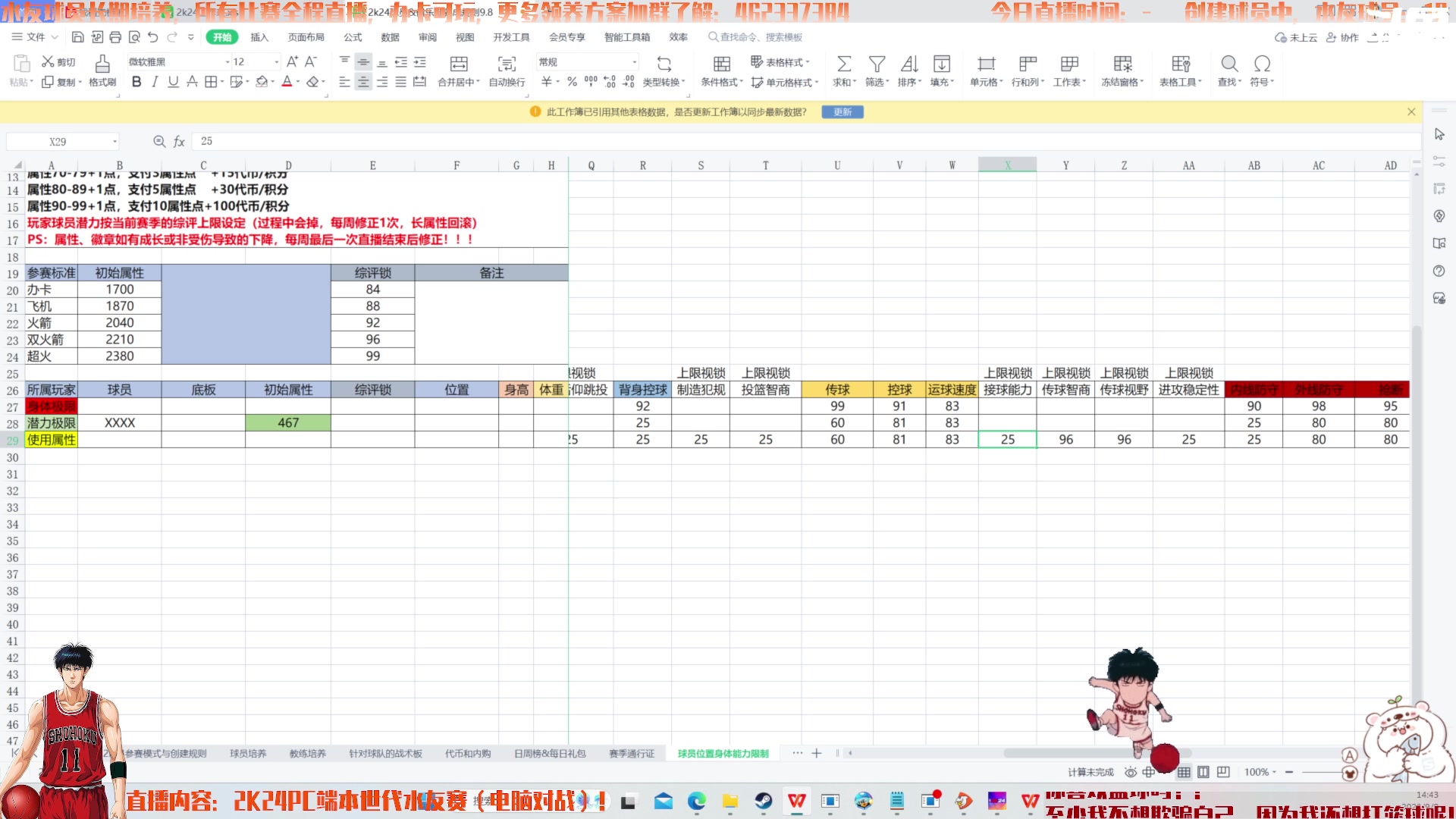Image resolution: width=1456 pixels, height=819 pixels.
Task: Expand the Name Box dropdown for X29
Action: click(x=115, y=142)
